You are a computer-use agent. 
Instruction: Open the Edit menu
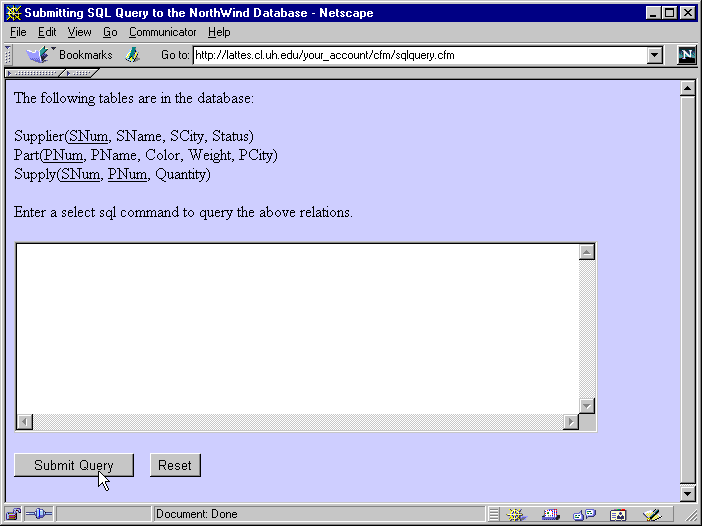tap(47, 32)
